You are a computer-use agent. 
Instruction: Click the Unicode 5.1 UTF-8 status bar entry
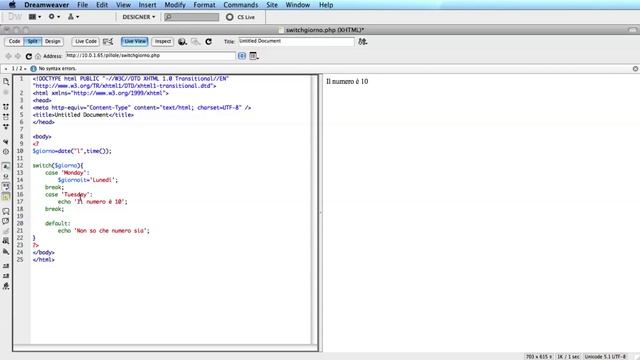605,357
